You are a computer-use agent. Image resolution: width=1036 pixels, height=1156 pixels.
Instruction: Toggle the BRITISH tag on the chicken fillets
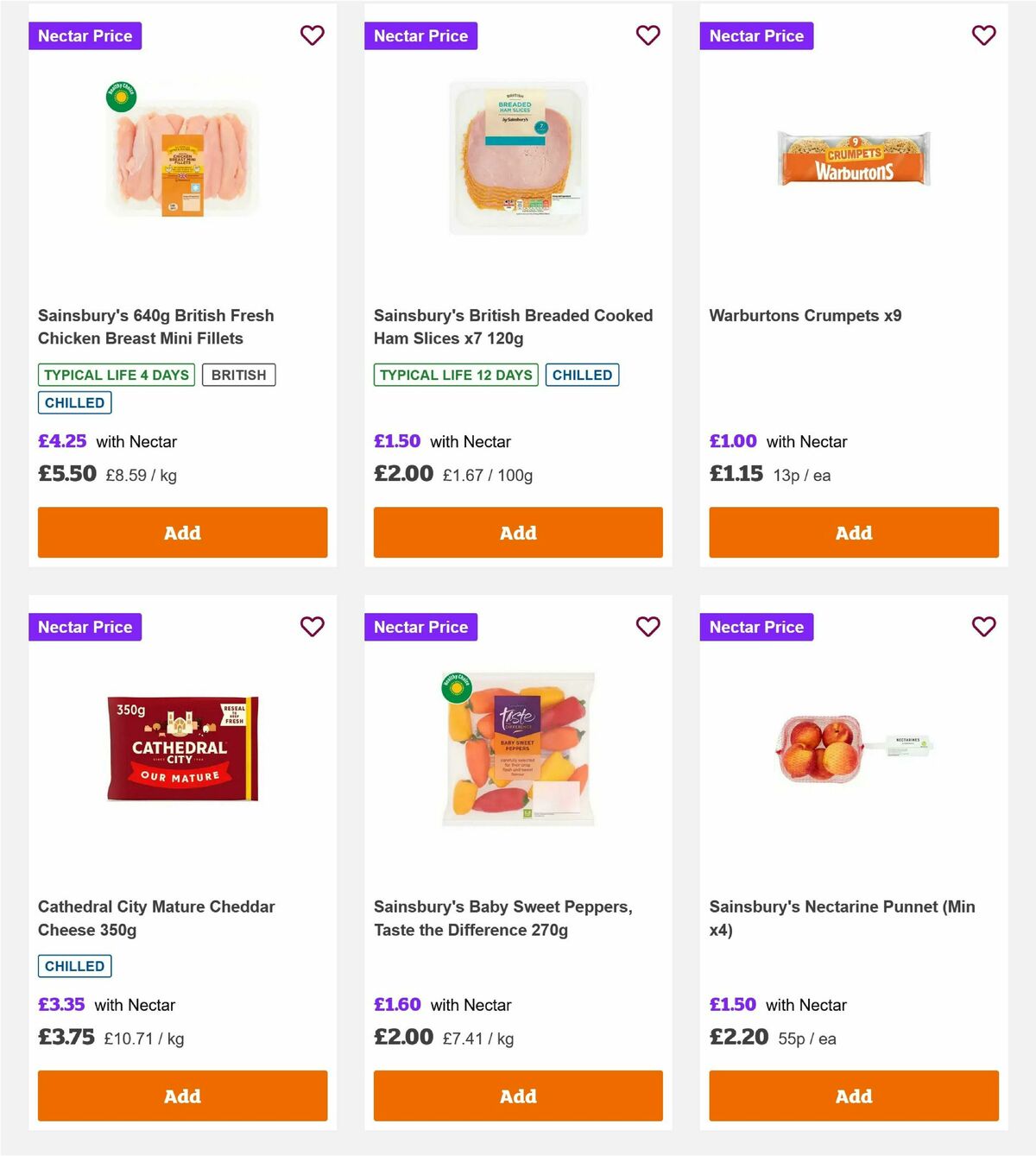[239, 375]
